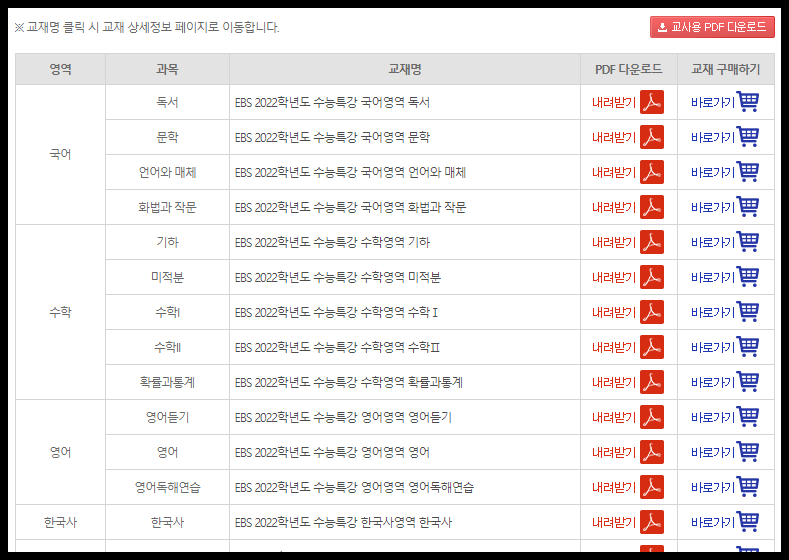Click PDF icon for 수학영역 수학 I
Image resolution: width=789 pixels, height=560 pixels.
[652, 312]
